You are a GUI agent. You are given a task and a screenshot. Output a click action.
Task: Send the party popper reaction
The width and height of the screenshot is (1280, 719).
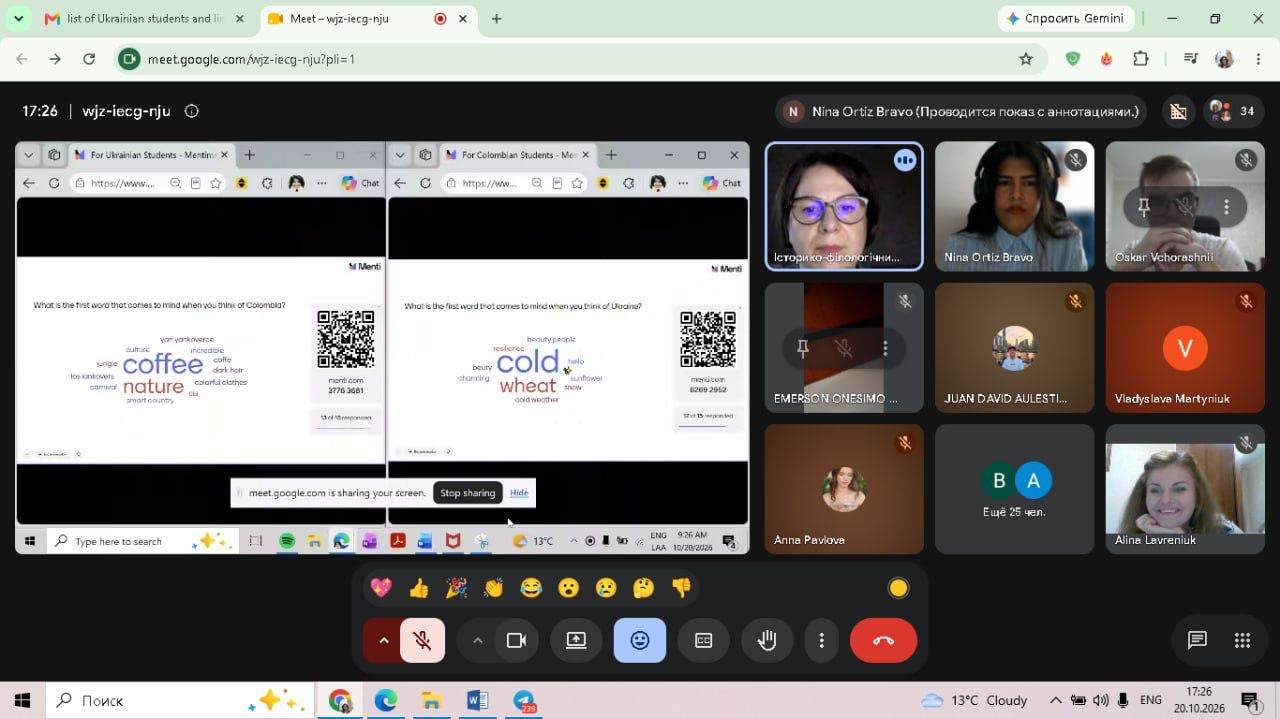tap(456, 588)
